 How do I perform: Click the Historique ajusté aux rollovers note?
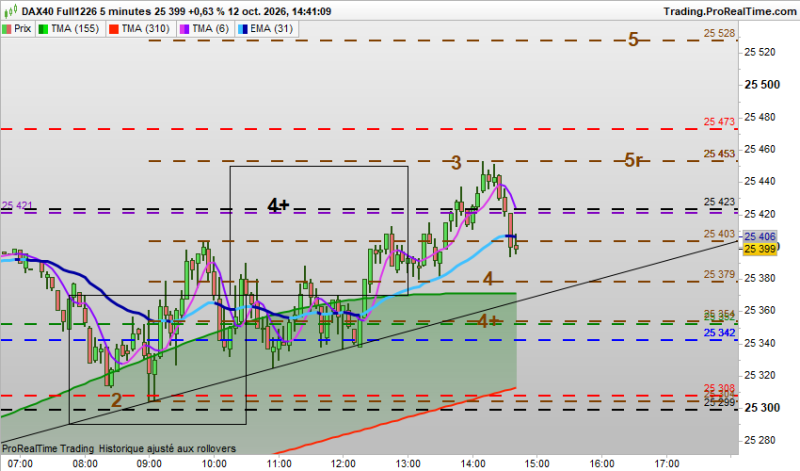167,449
